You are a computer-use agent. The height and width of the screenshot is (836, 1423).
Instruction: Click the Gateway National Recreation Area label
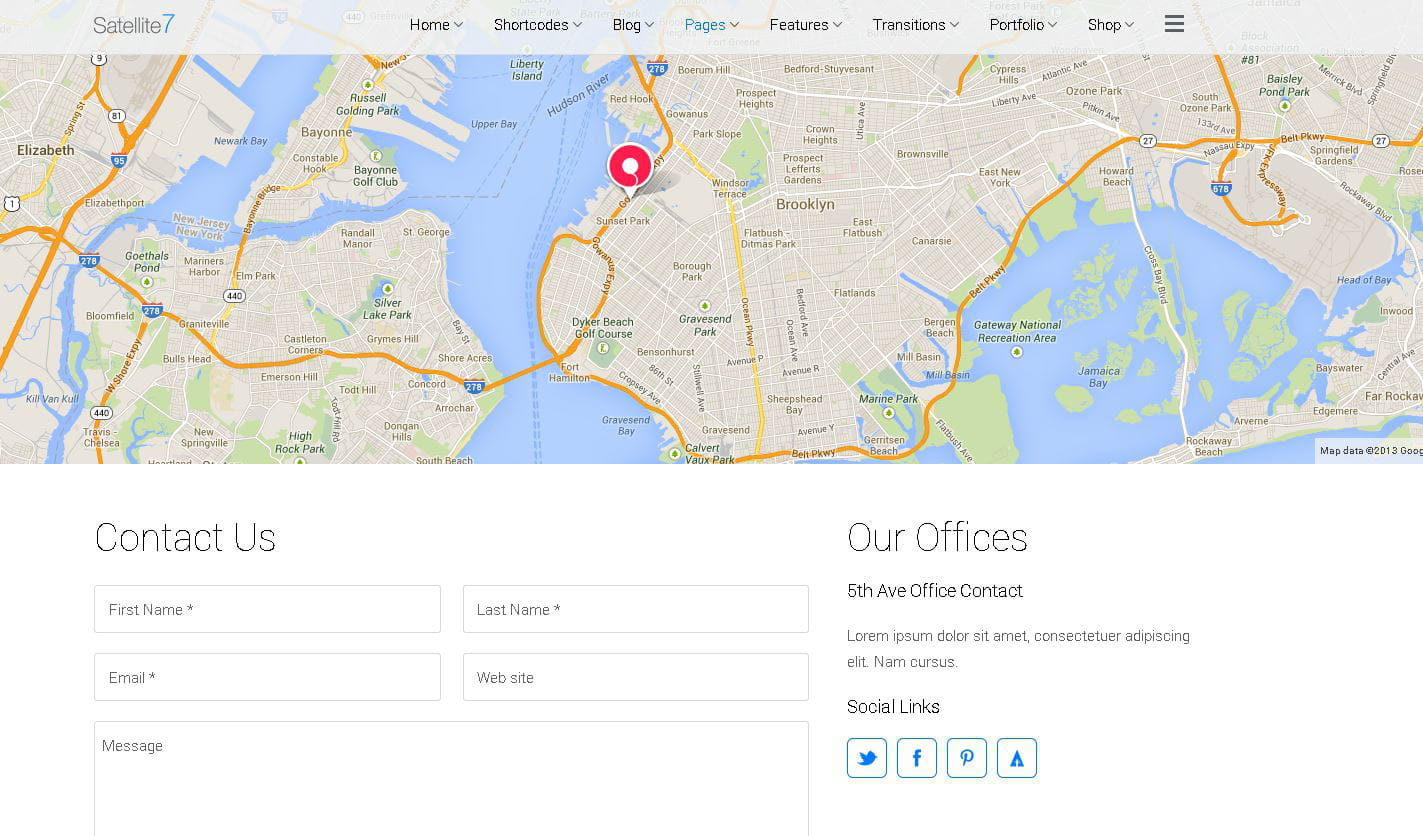(x=1017, y=331)
